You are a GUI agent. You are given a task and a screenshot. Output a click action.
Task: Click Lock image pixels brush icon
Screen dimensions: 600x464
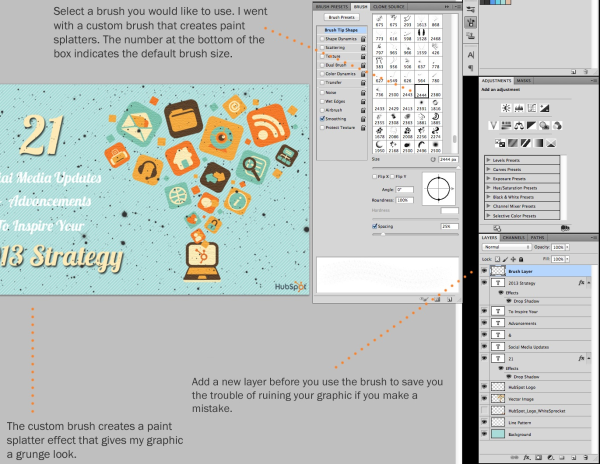(x=505, y=259)
